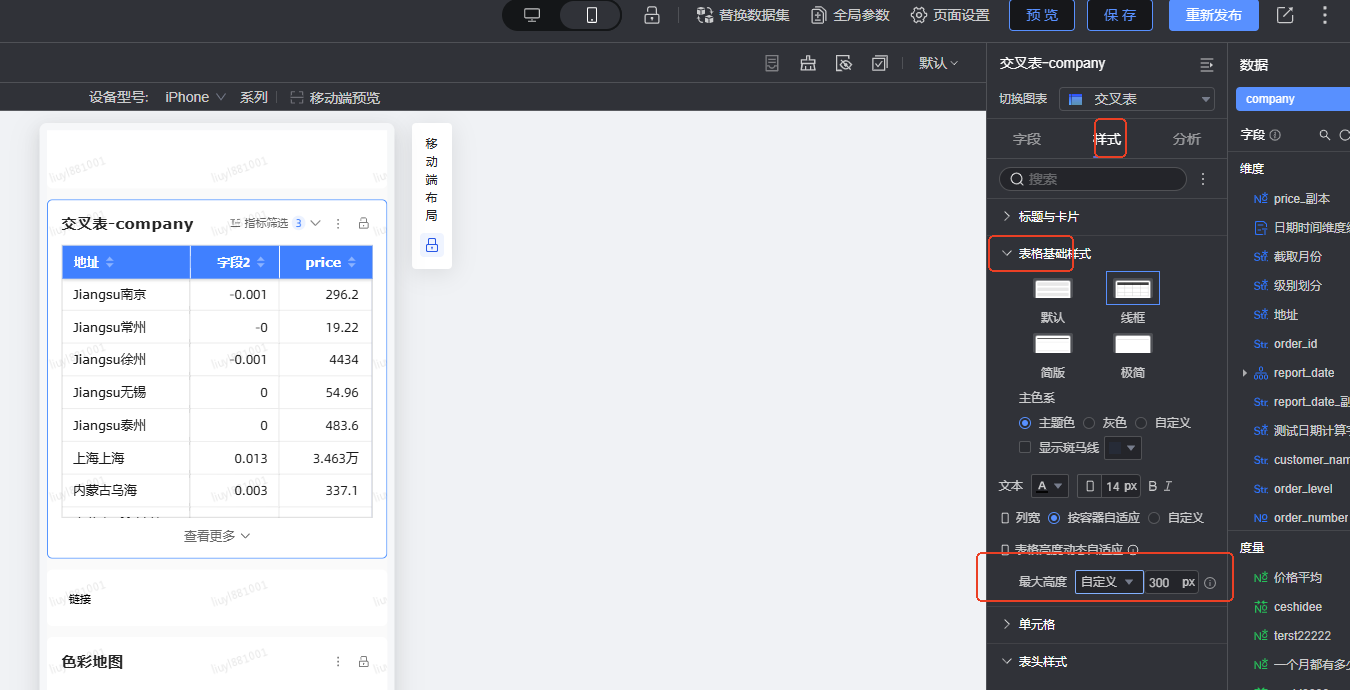Screen dimensions: 1350x690
Task: Open the 默认 theme dropdown
Action: coord(938,63)
